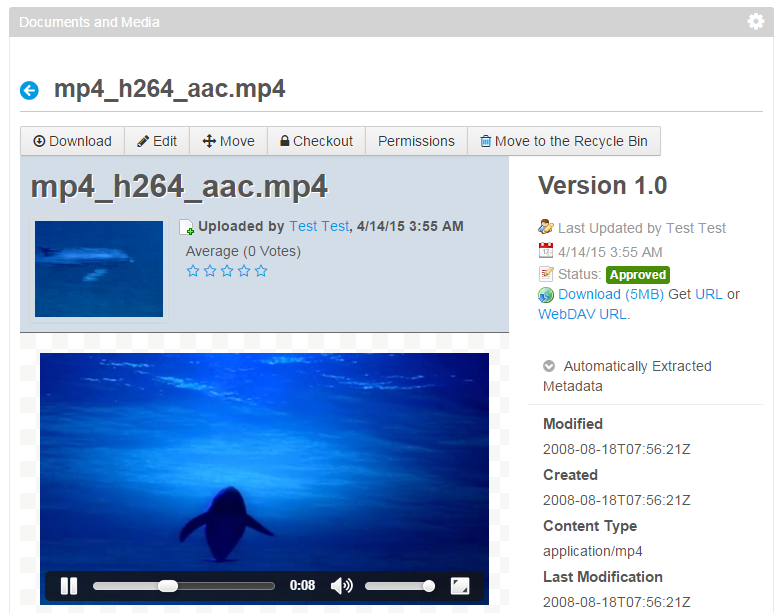
Task: Select the Version 1.0 heading
Action: pyautogui.click(x=602, y=186)
